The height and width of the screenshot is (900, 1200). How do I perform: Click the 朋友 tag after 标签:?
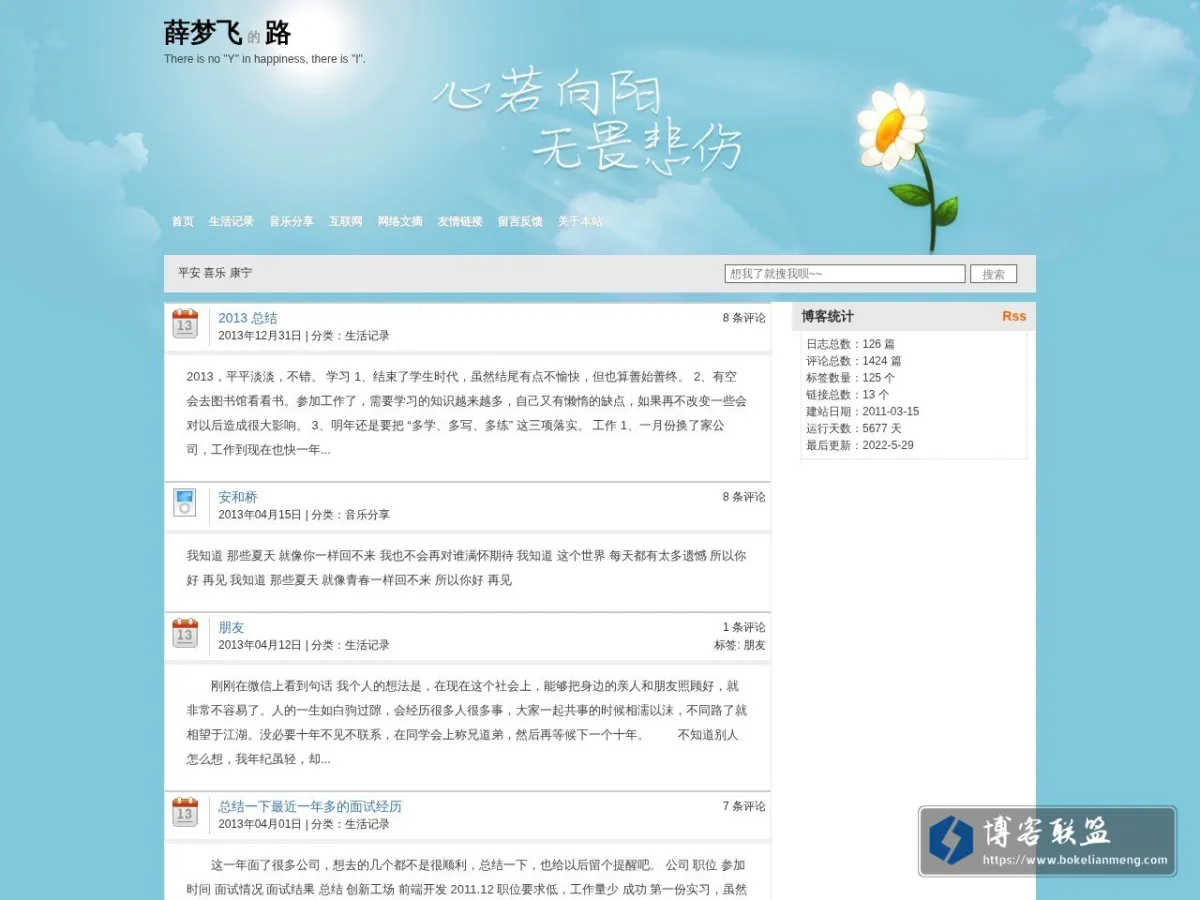click(x=754, y=646)
